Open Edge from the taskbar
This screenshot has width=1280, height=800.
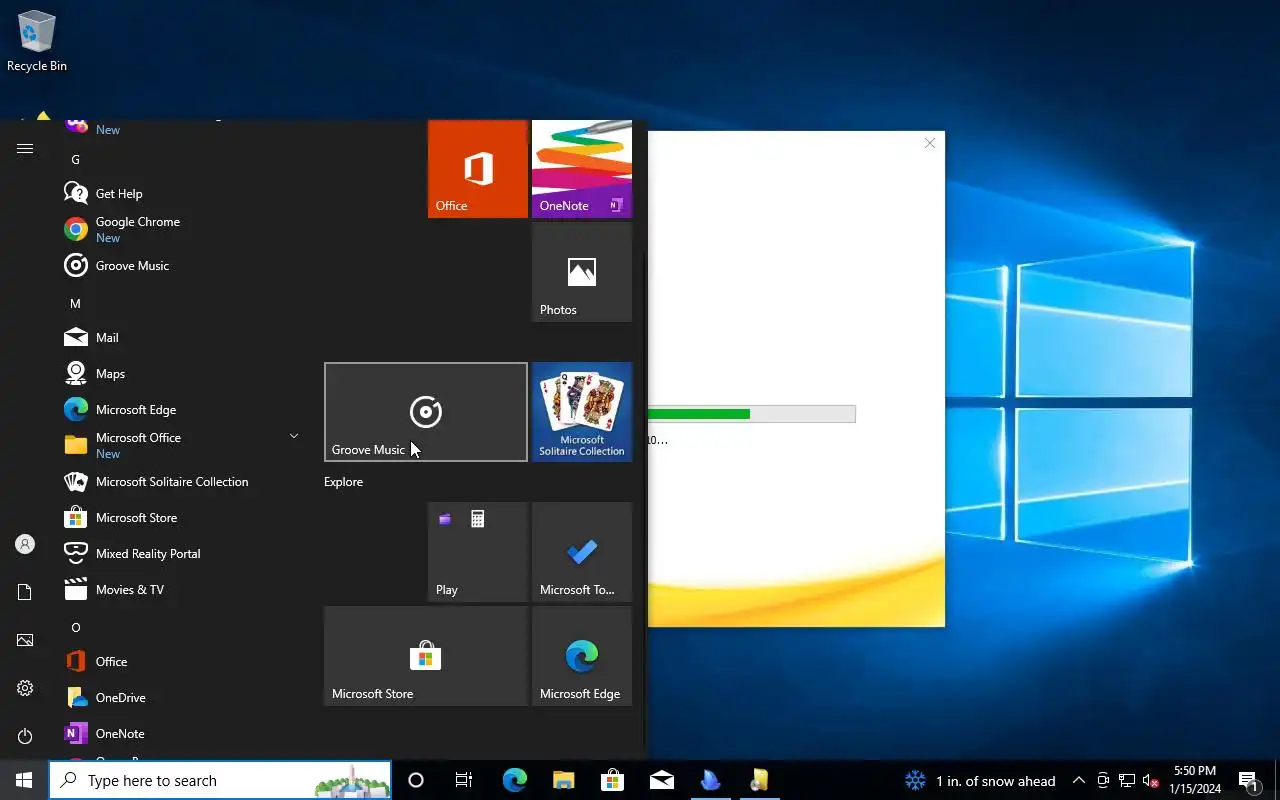(514, 780)
